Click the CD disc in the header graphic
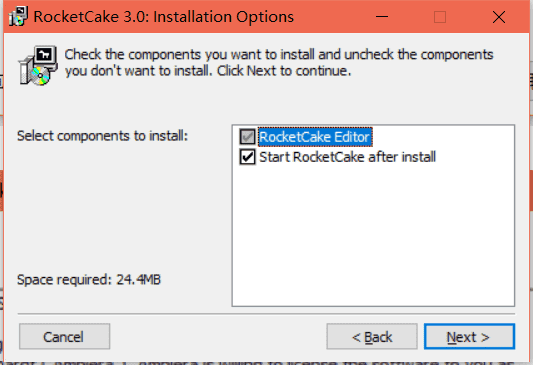This screenshot has height=365, width=533. (x=40, y=75)
